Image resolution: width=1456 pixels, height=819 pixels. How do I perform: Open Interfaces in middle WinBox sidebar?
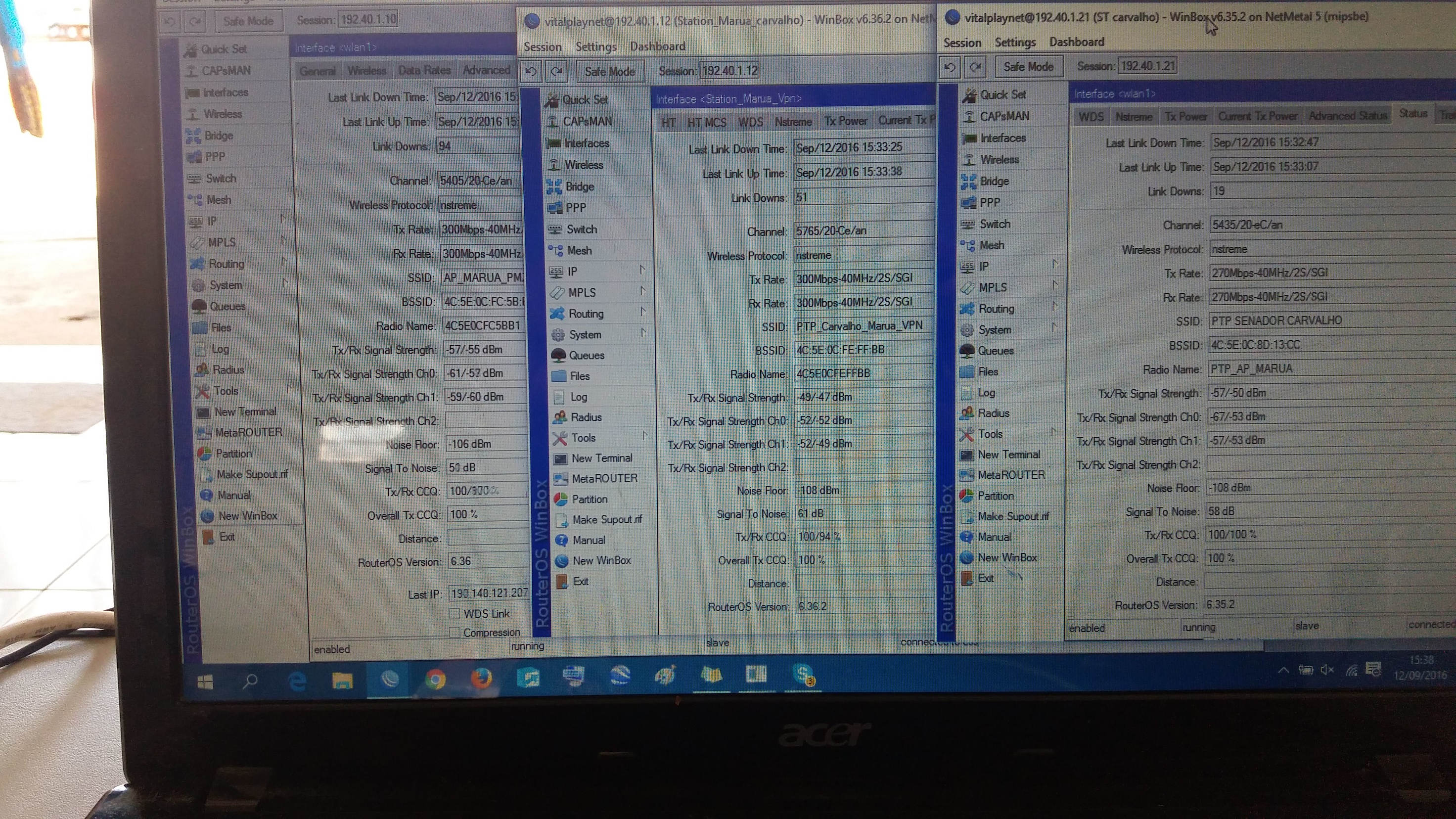point(578,143)
